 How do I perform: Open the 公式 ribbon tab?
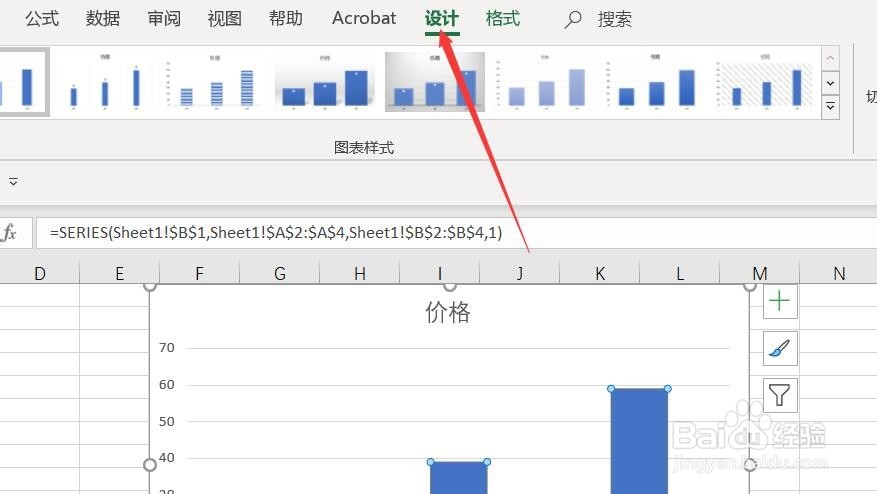42,18
